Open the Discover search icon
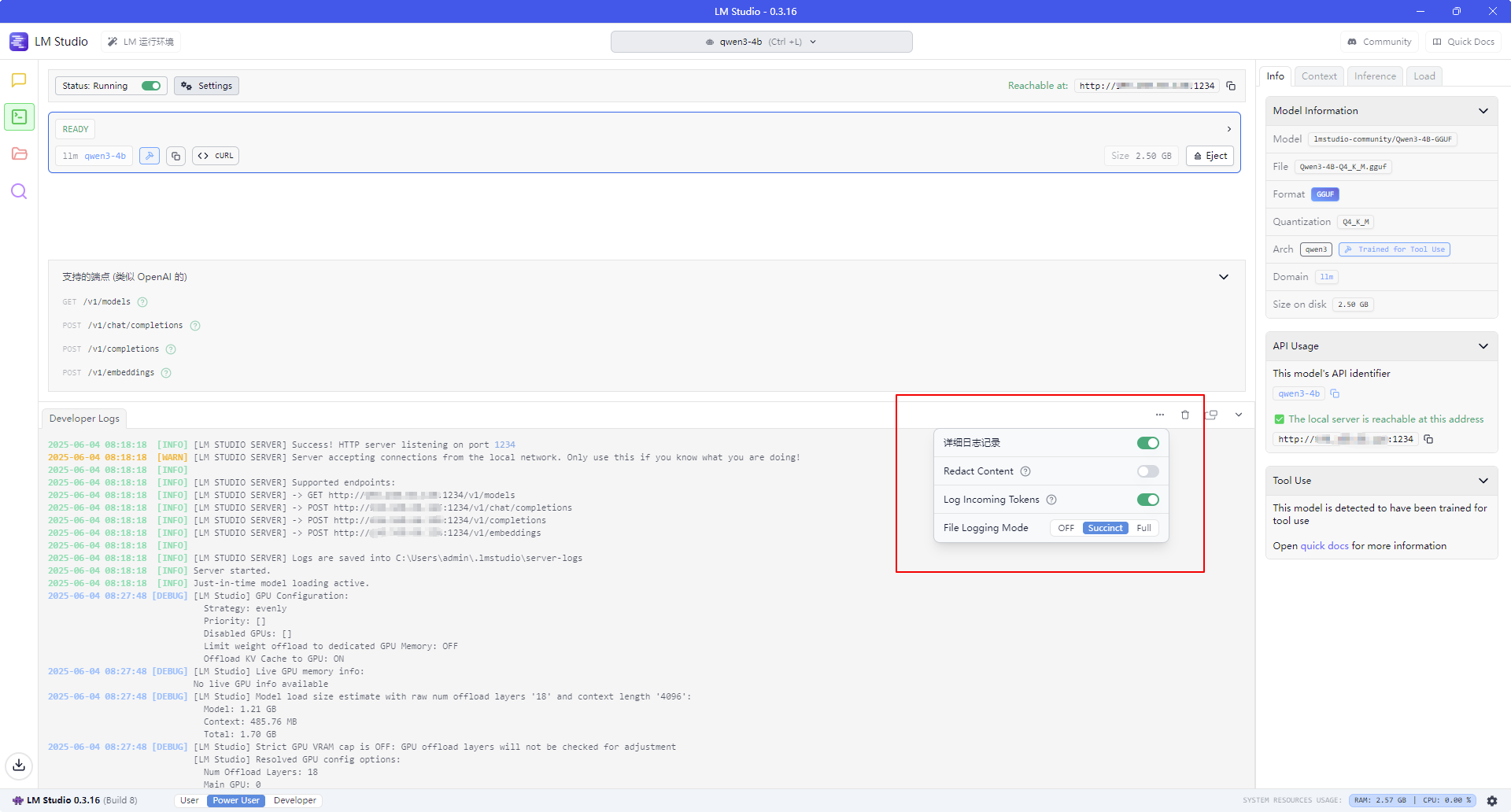 click(x=19, y=191)
